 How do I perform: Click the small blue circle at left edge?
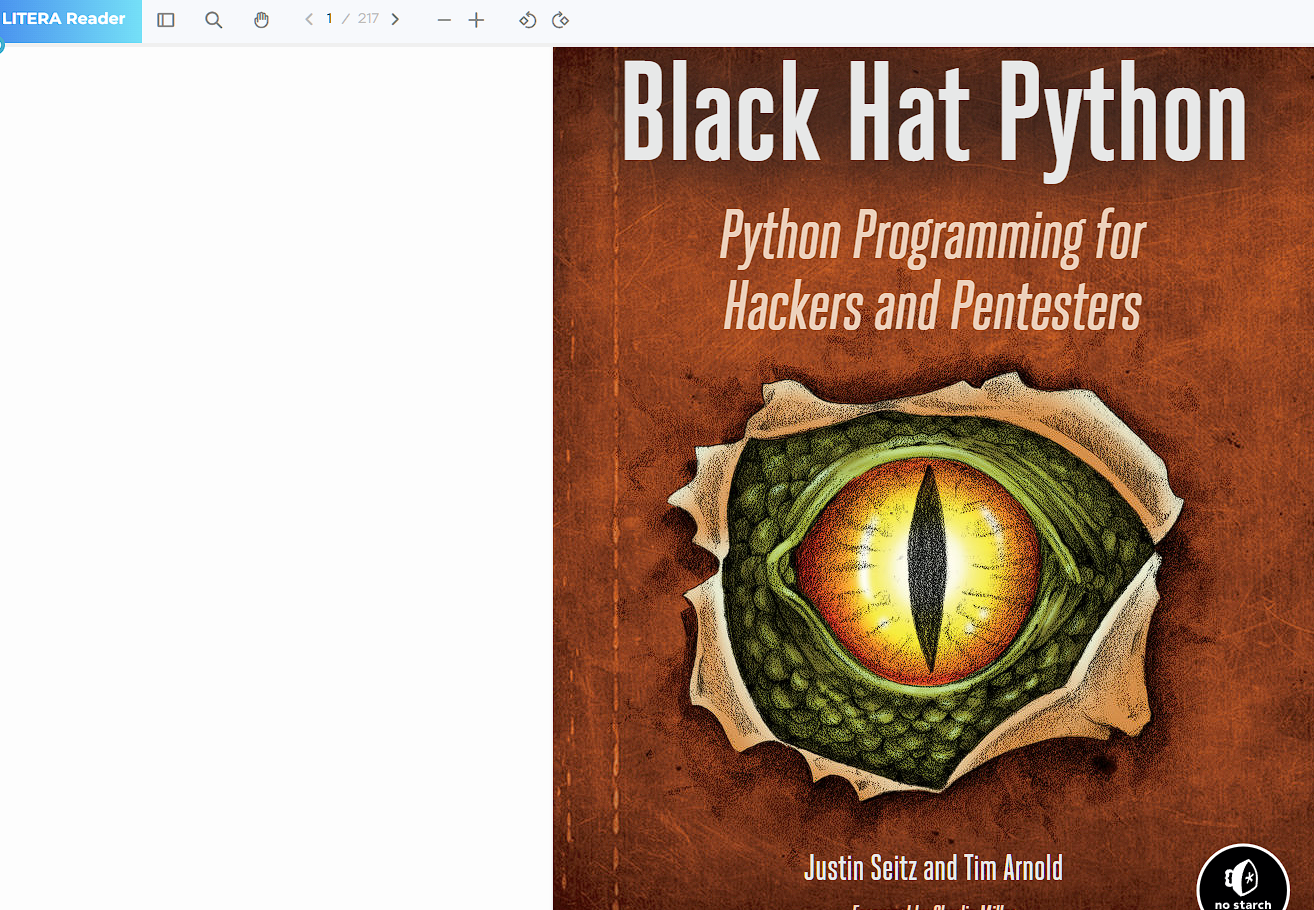[x=1, y=46]
